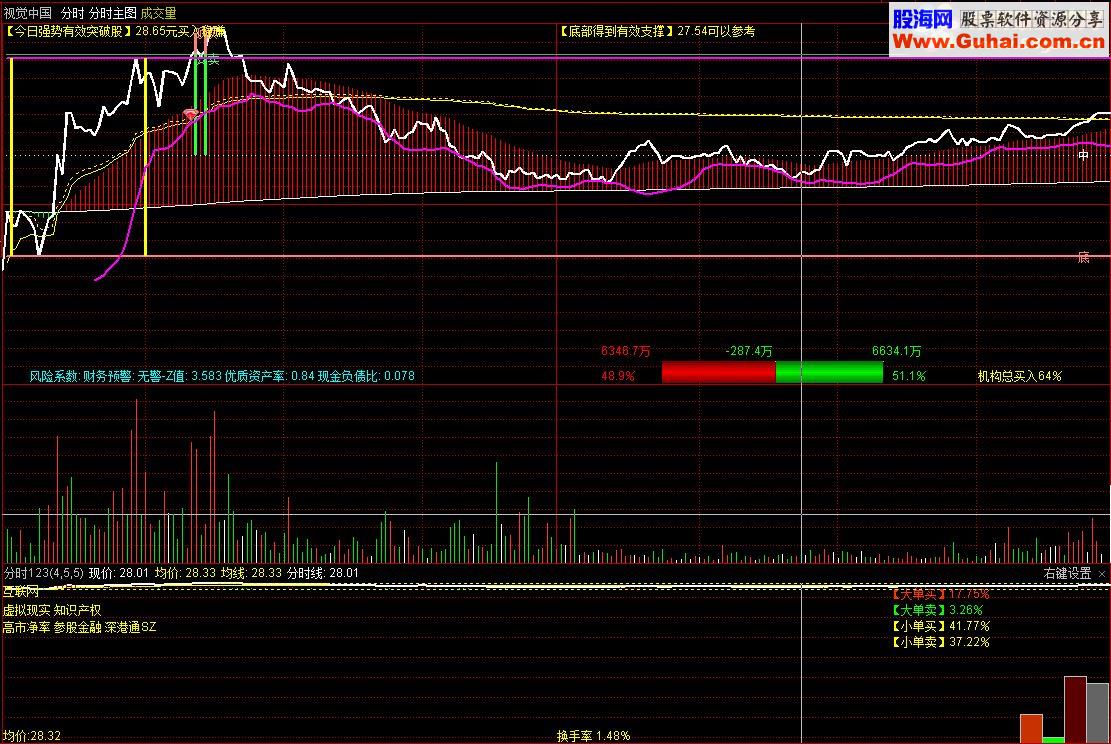Screen dimensions: 1111x744
Task: Click the 中 midline label
Action: pyautogui.click(x=1083, y=155)
